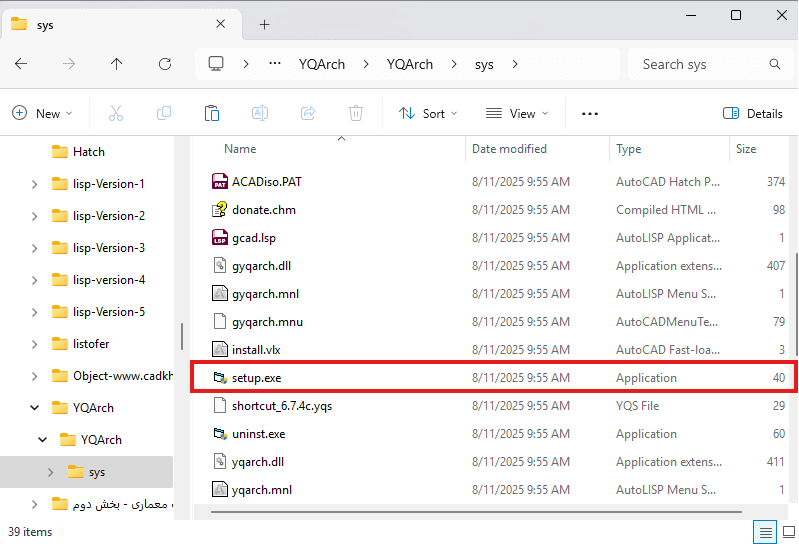The width and height of the screenshot is (799, 544).
Task: Sort by Type column header
Action: pos(628,149)
